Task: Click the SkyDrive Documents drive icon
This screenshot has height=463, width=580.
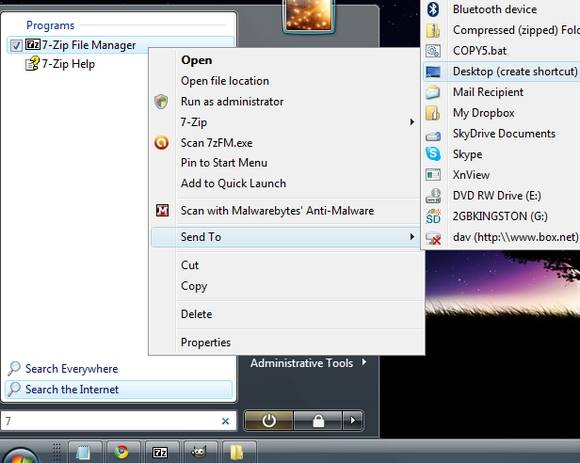Action: [x=433, y=136]
